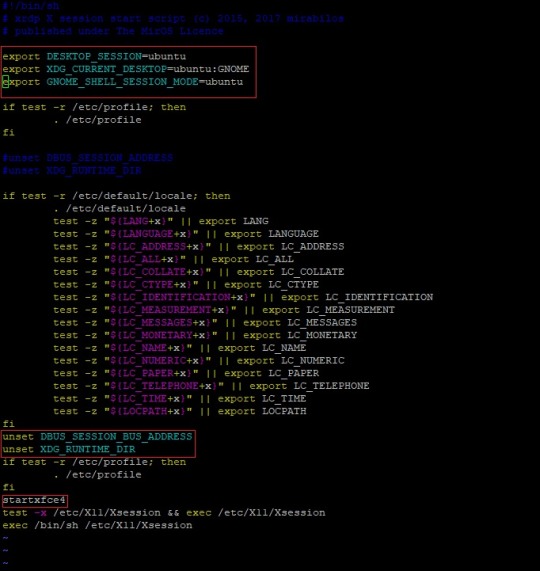Click the published under The MirOS Licence comment
Viewport: 540px width, 571px height.
[113, 31]
